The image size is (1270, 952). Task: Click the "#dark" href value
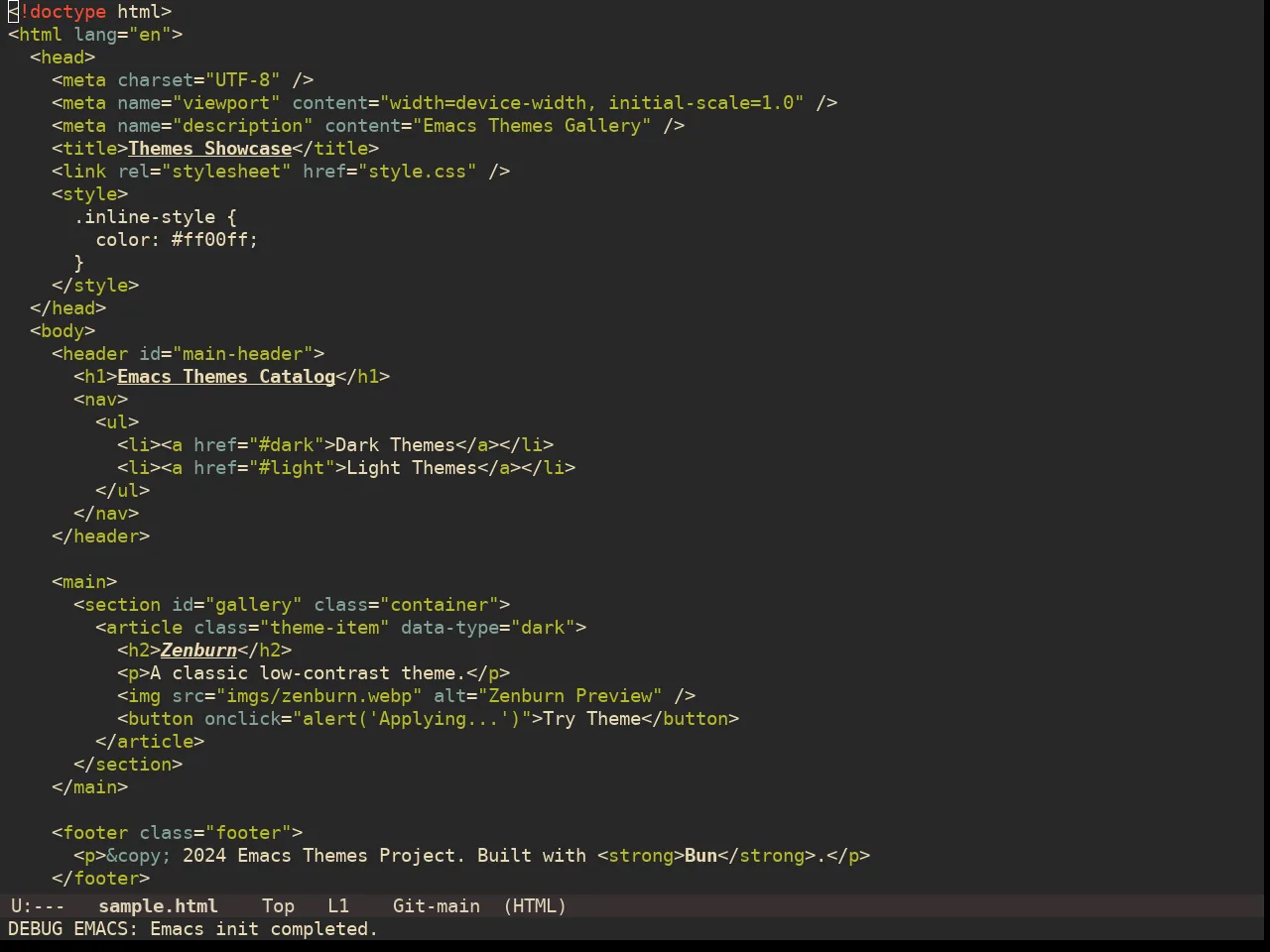click(x=287, y=445)
